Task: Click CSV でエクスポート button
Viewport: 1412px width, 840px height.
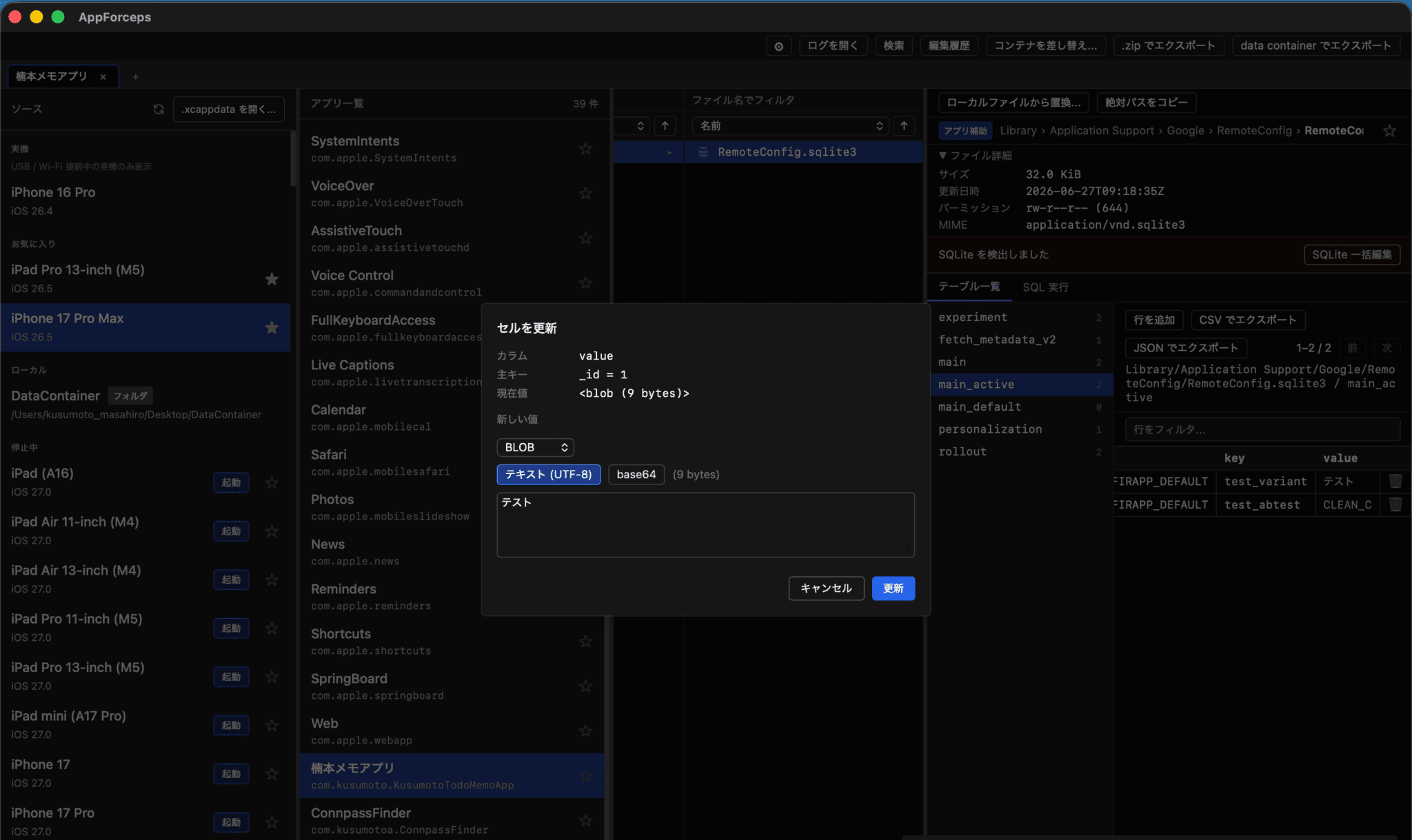Action: [x=1247, y=320]
